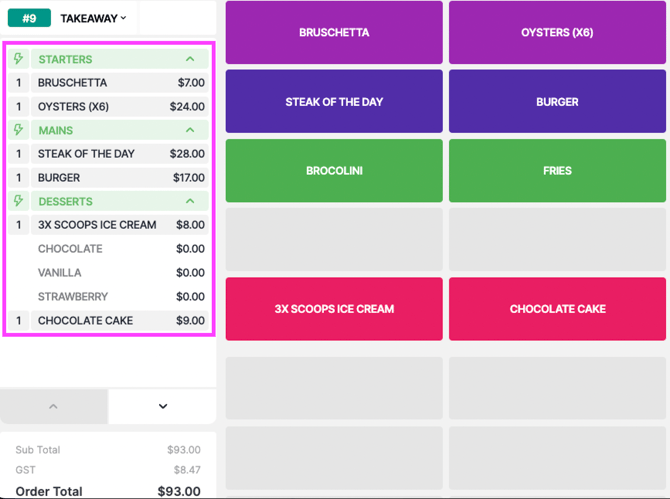Click the quantity box next to BRUSCHETTA
Image resolution: width=670 pixels, height=499 pixels.
(x=18, y=82)
